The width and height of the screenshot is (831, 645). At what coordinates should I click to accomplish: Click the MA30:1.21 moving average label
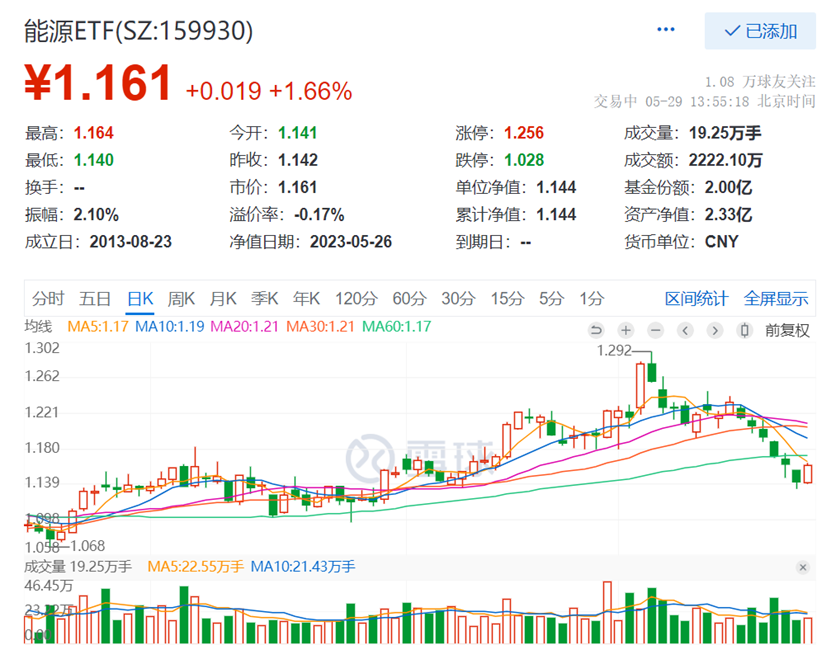pos(320,326)
